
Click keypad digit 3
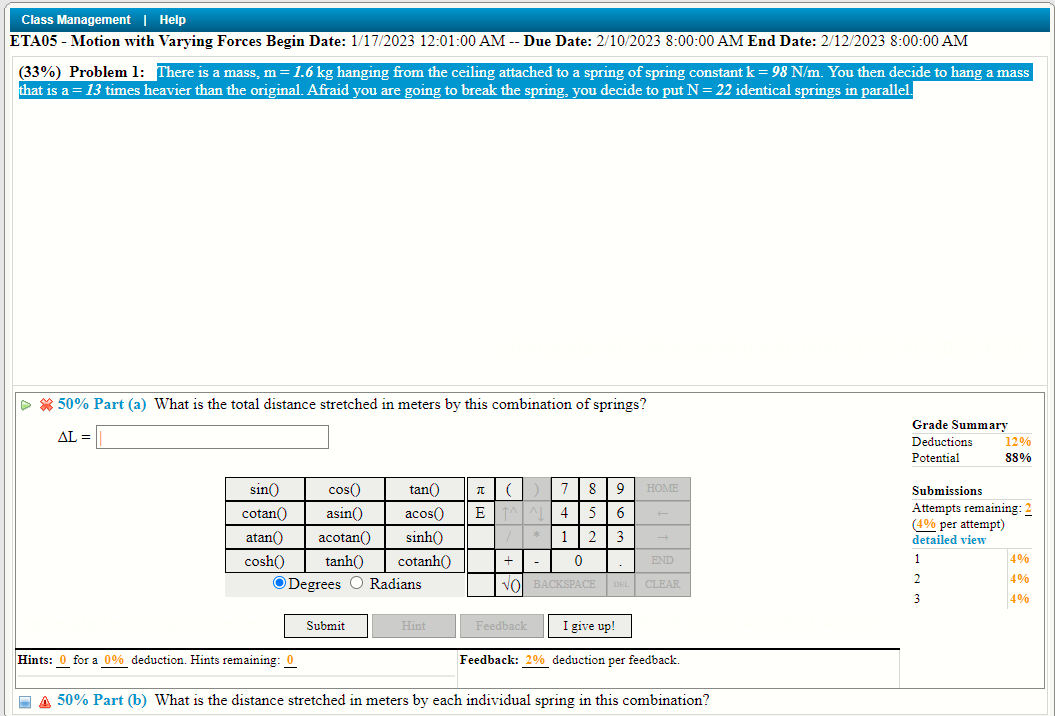pyautogui.click(x=620, y=537)
